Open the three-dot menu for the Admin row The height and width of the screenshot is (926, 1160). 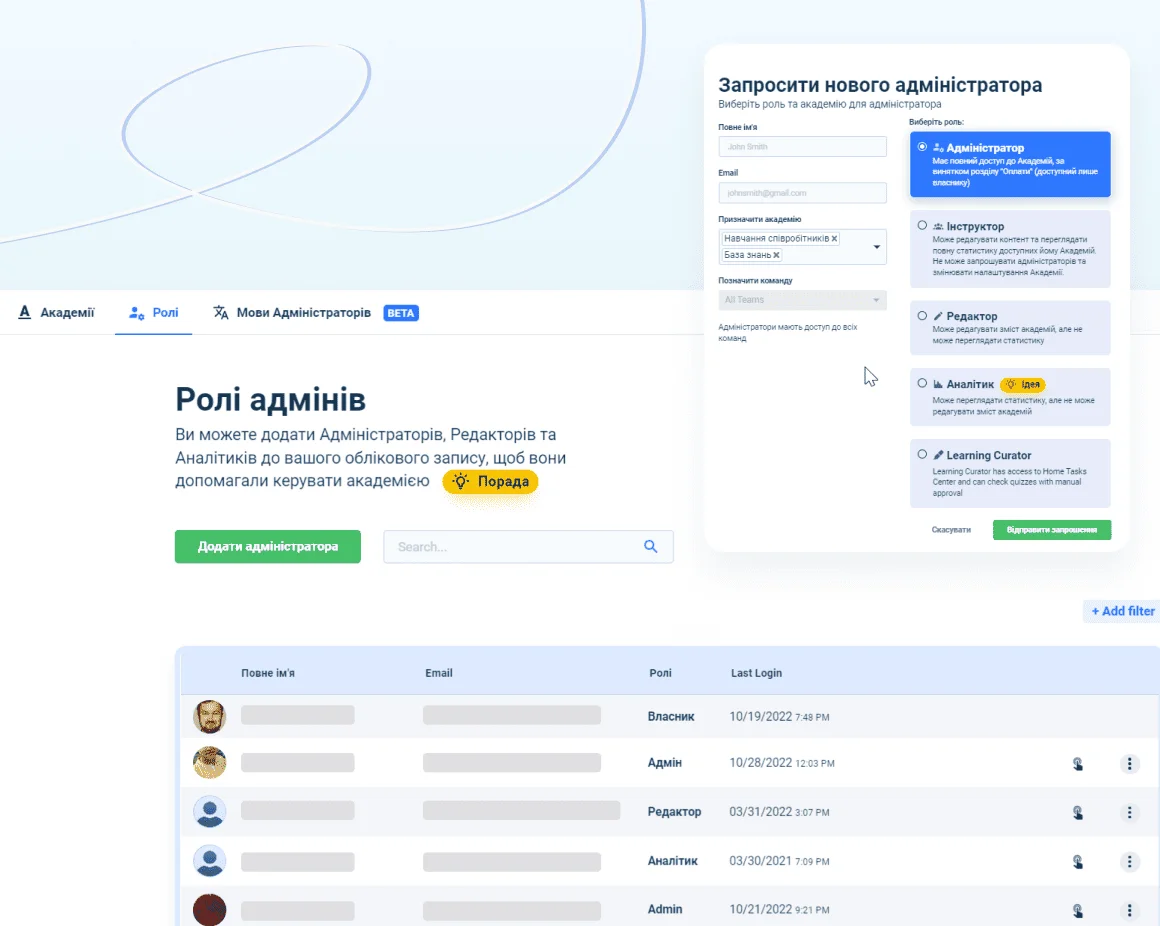click(1129, 910)
